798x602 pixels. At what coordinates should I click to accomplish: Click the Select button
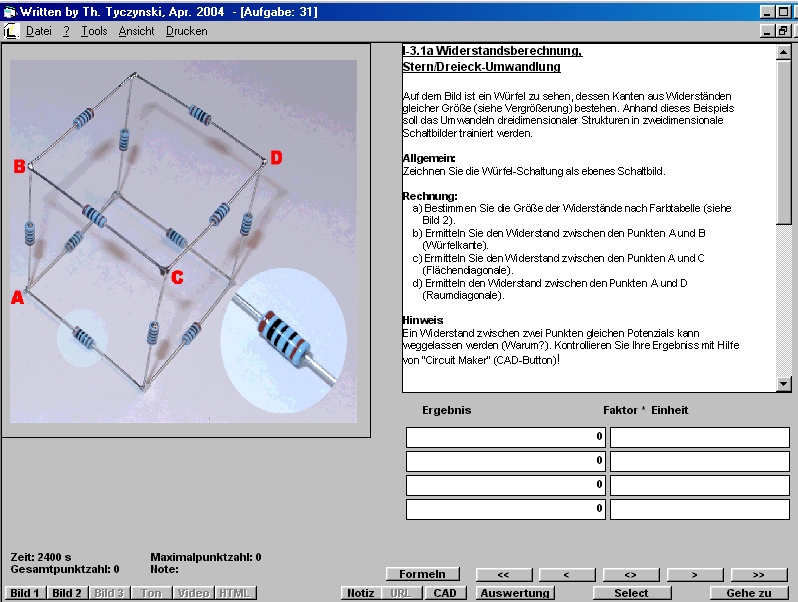click(x=631, y=593)
